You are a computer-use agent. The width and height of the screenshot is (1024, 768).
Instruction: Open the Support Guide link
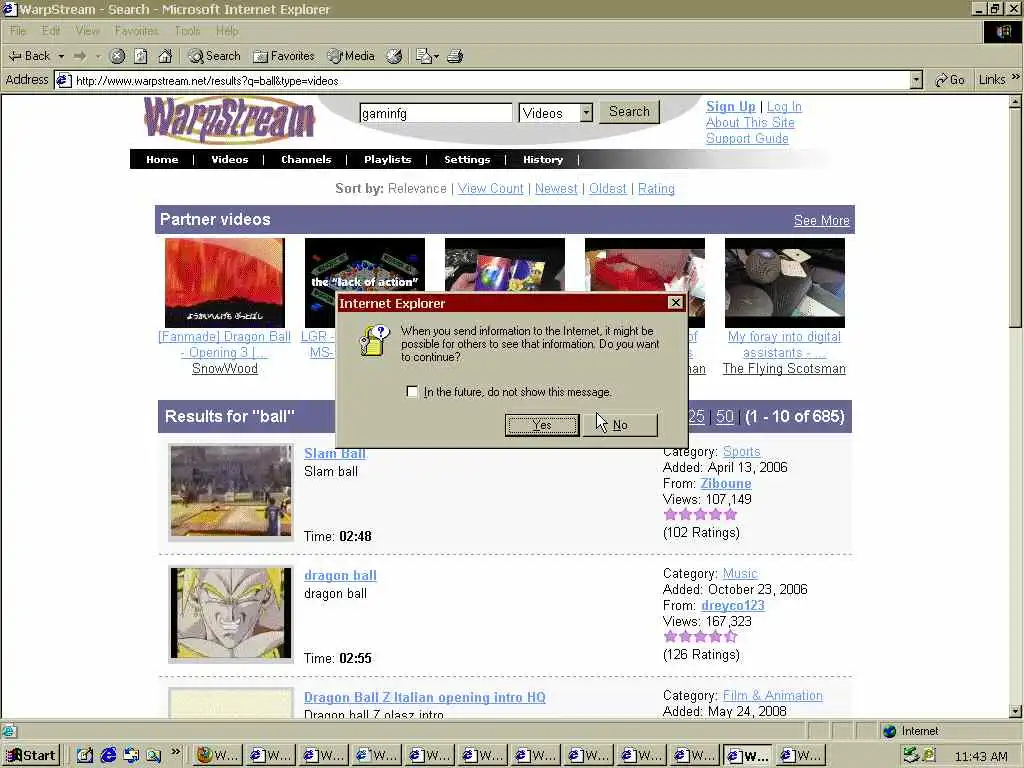747,138
